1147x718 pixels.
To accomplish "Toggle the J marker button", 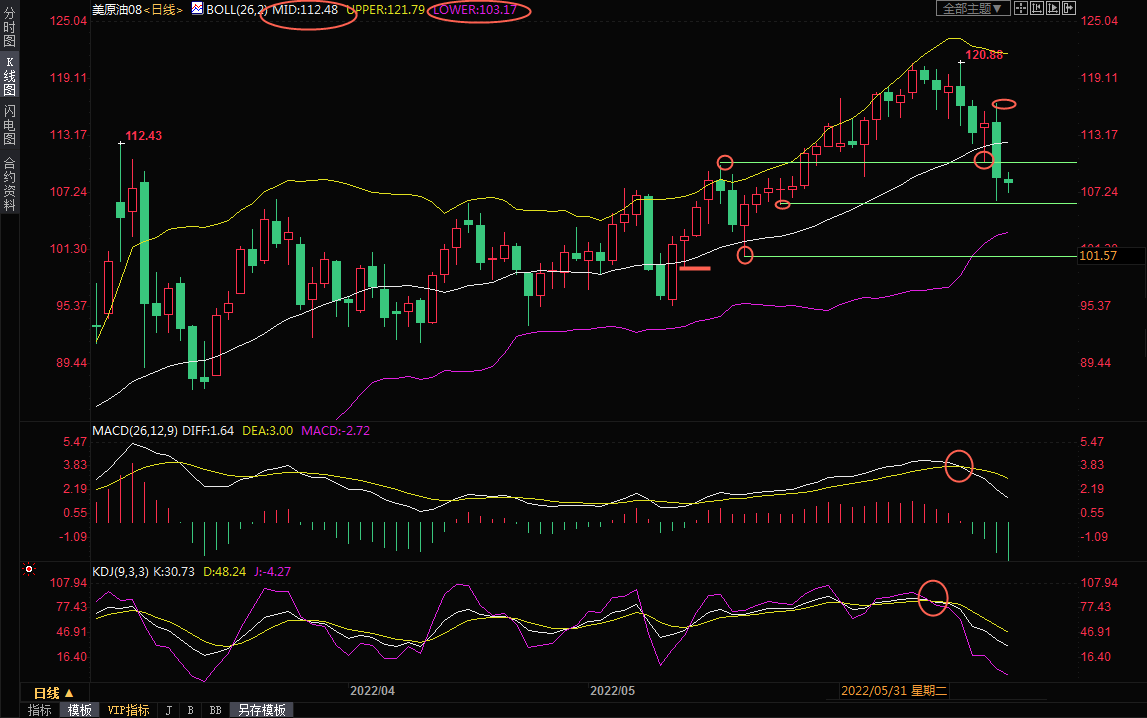I will [168, 710].
